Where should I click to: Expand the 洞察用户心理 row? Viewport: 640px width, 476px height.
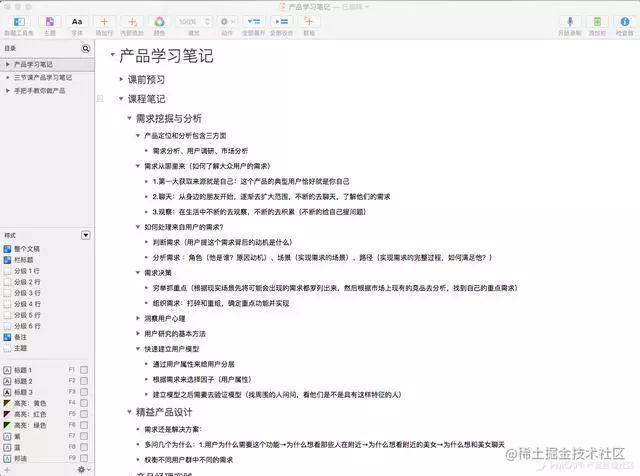(x=138, y=318)
